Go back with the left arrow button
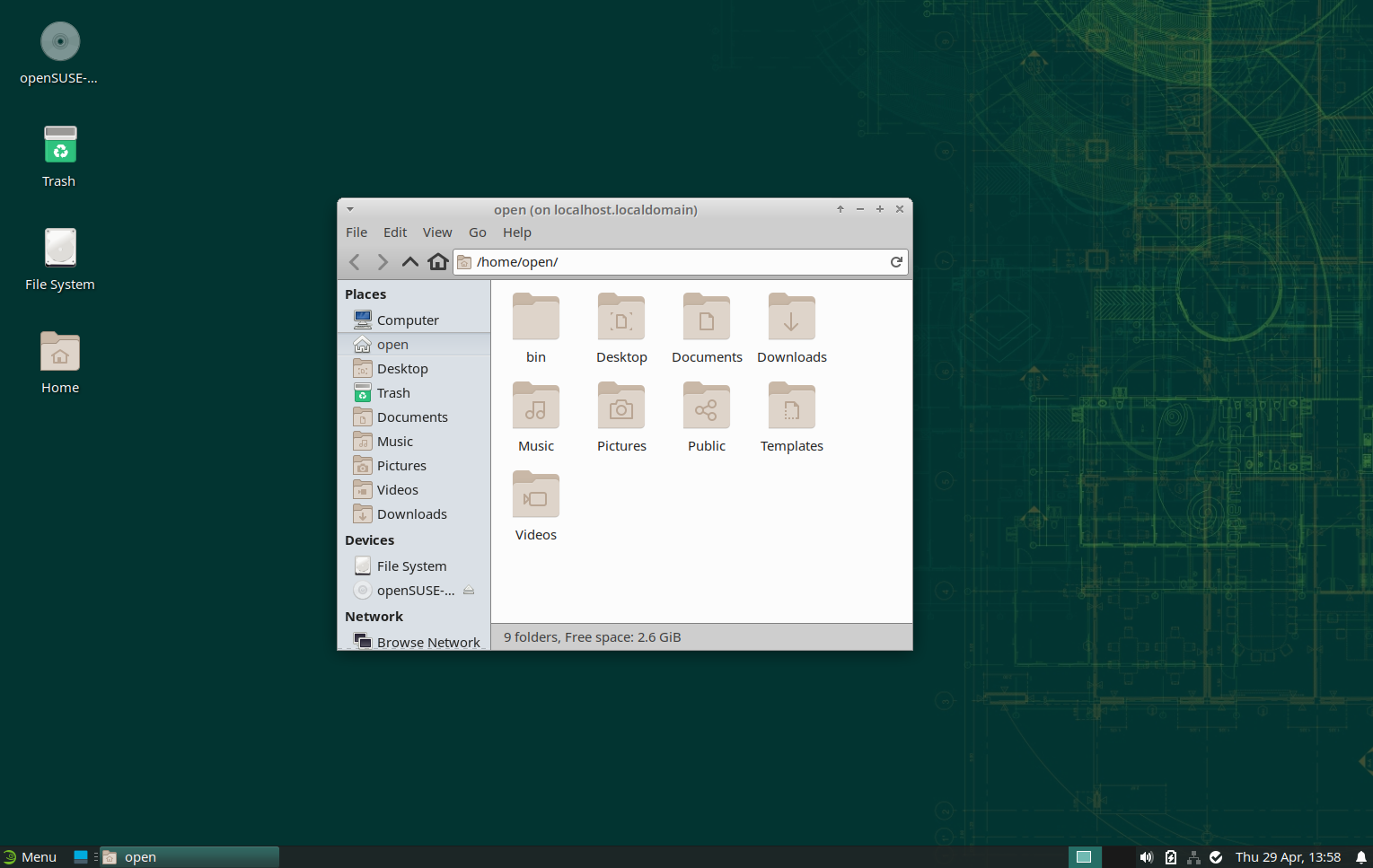The width and height of the screenshot is (1373, 868). 355,262
